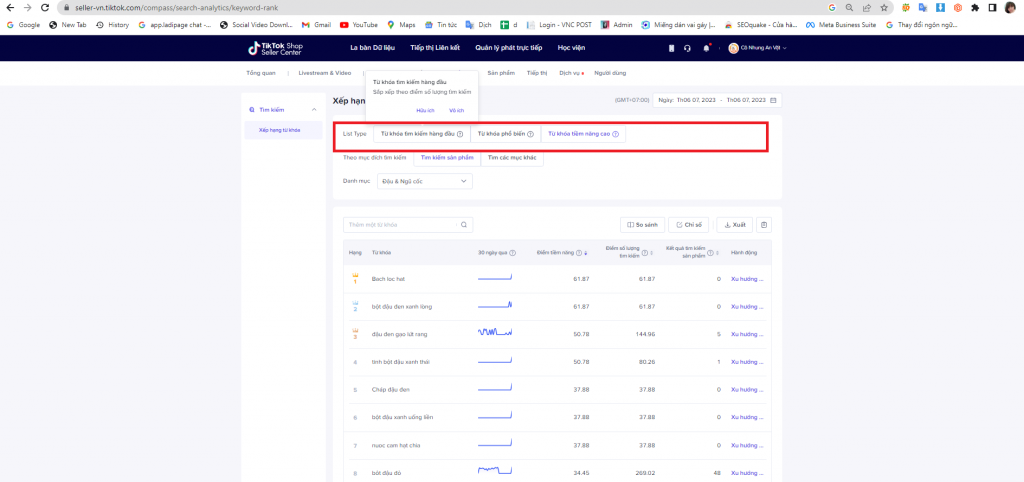Click the Chỉ số button
The height and width of the screenshot is (482, 1024).
(689, 225)
